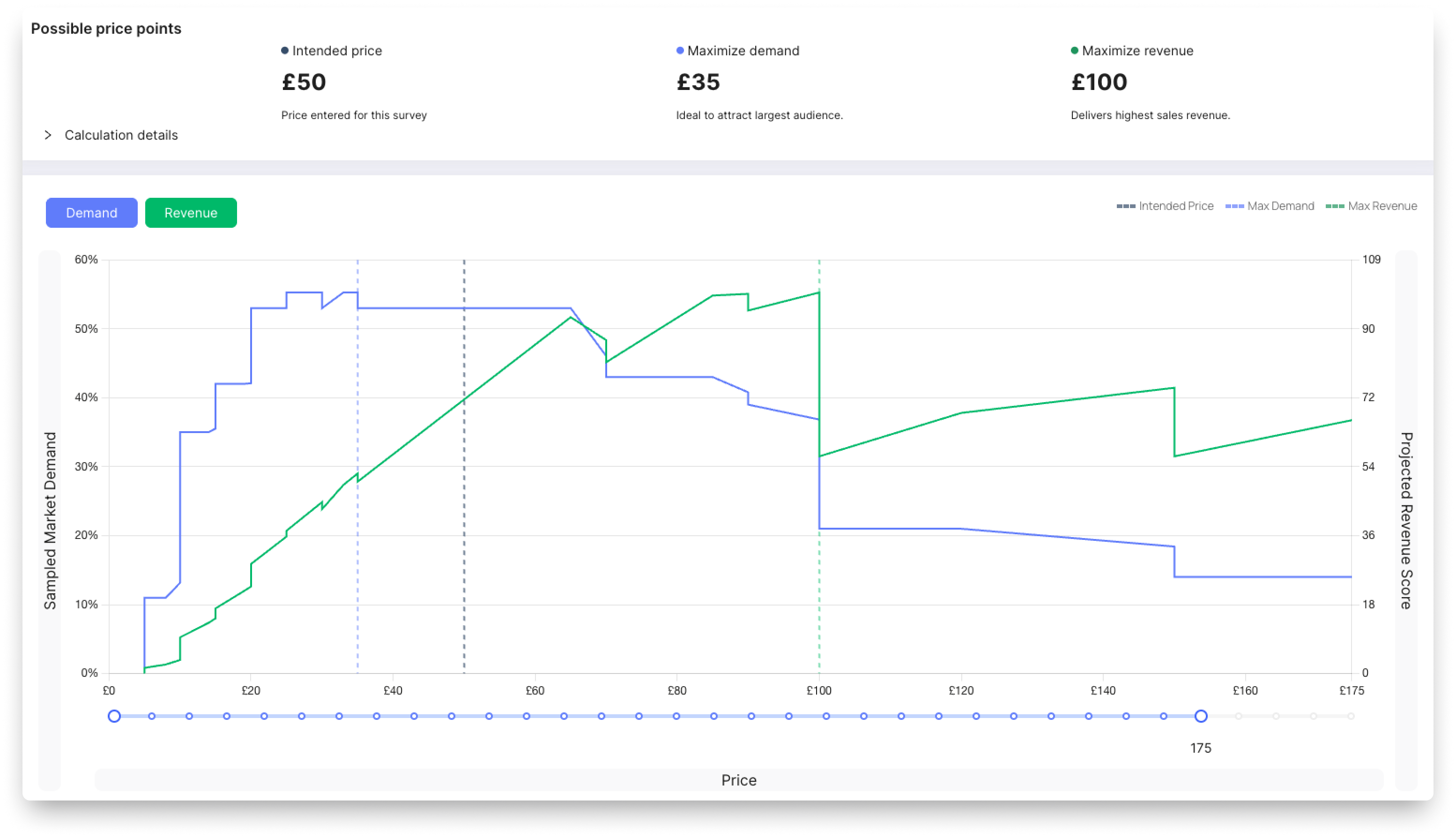
Task: Click the right slider handle at 175
Action: (x=1201, y=716)
